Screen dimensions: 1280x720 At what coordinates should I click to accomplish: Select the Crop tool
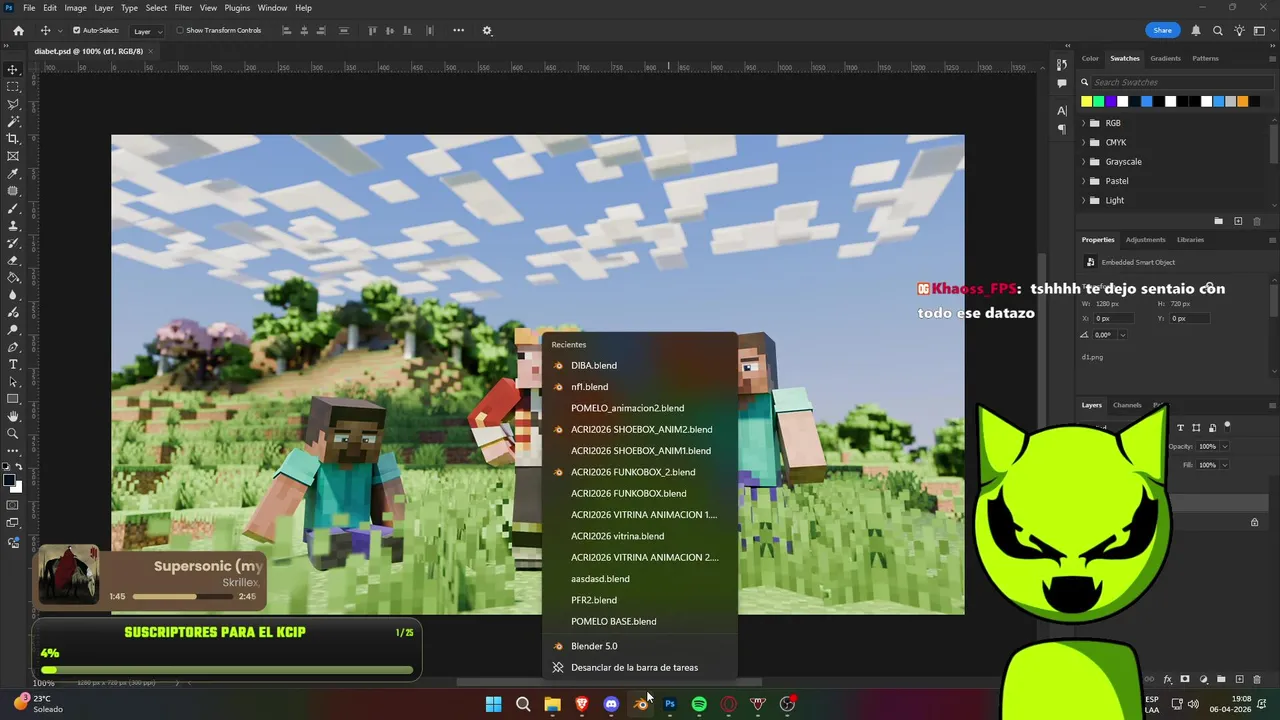tap(13, 139)
